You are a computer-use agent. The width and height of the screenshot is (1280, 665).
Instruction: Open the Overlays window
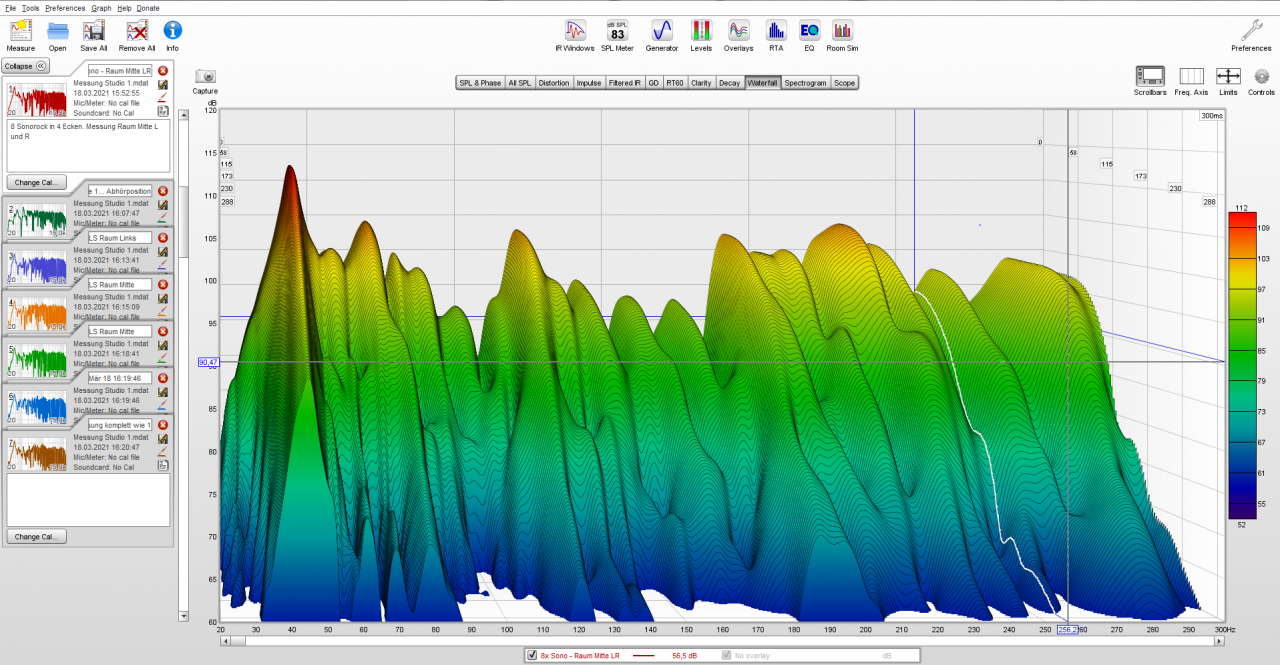[x=738, y=34]
